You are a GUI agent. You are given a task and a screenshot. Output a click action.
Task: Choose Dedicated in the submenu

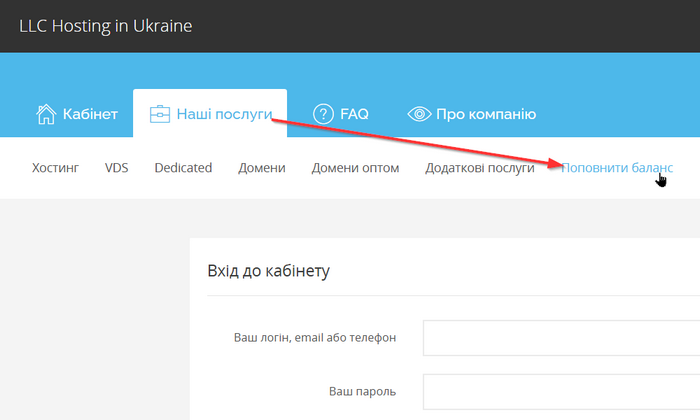183,168
